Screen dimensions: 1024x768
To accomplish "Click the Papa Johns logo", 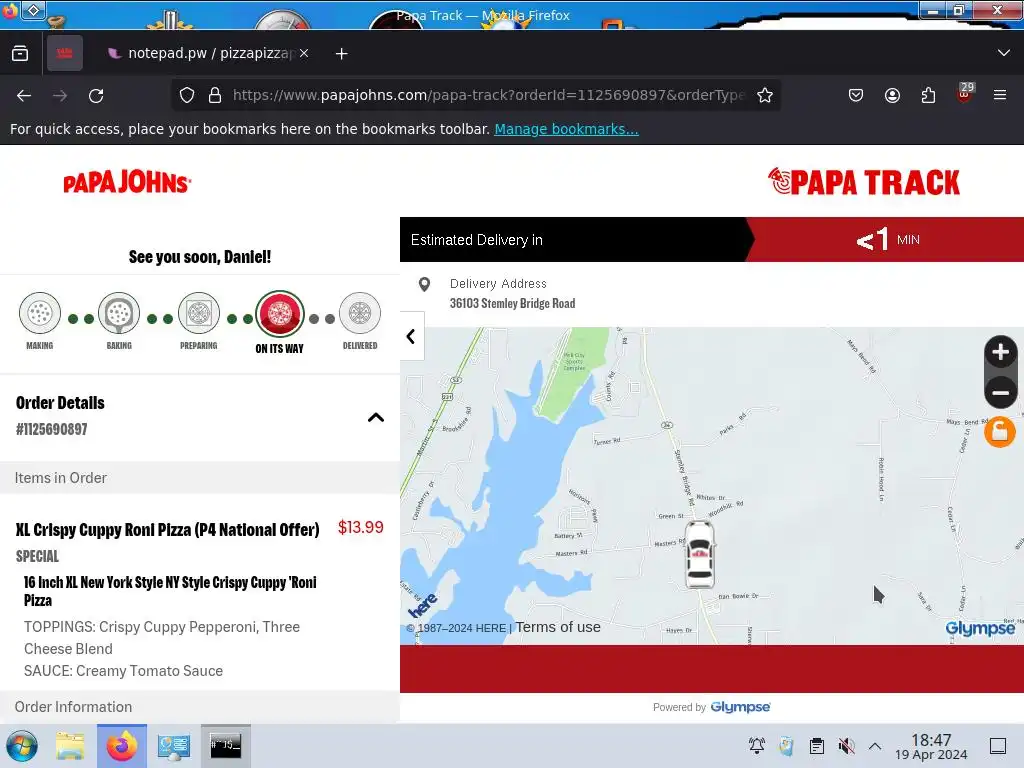I will 127,182.
